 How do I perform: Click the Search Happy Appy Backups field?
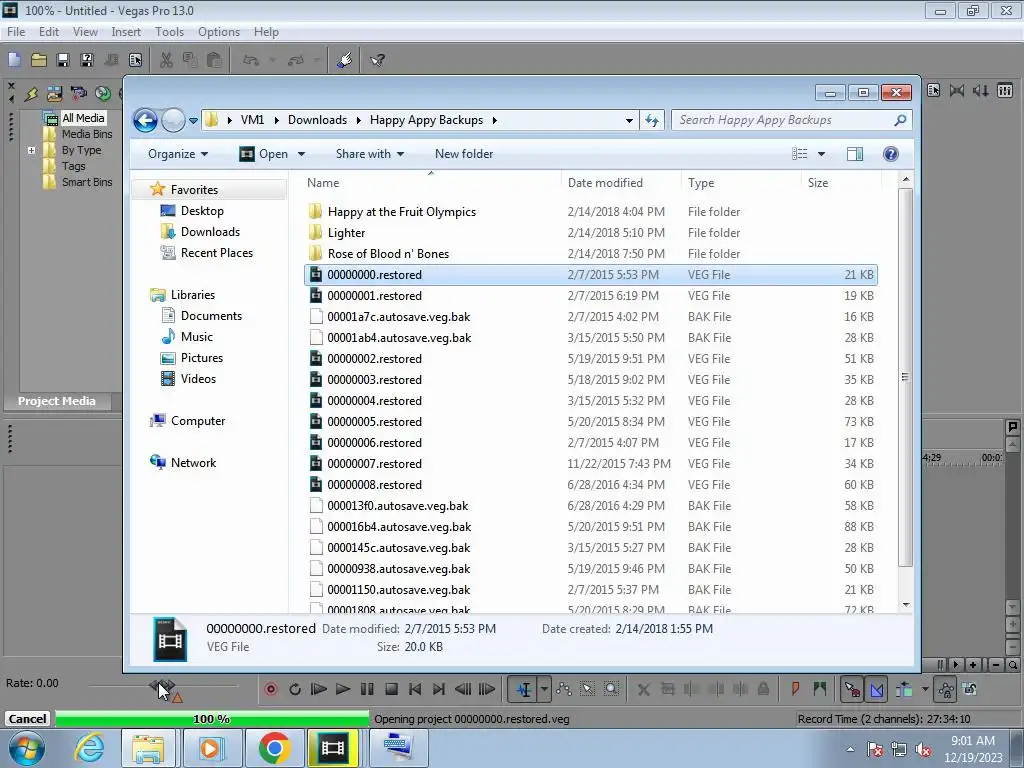click(x=791, y=120)
